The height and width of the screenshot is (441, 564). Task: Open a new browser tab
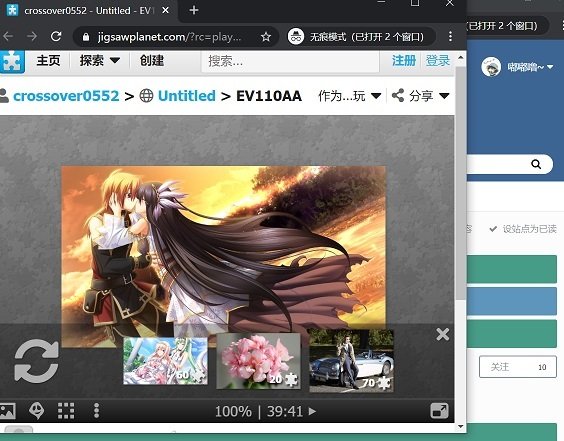click(194, 10)
